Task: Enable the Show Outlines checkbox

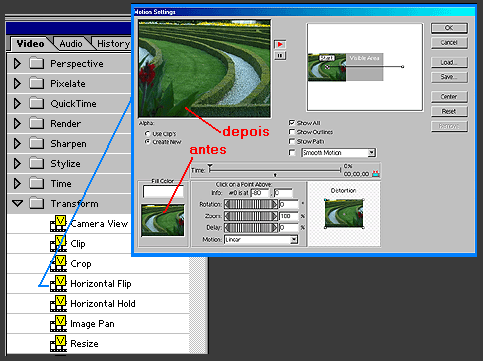Action: click(x=292, y=132)
